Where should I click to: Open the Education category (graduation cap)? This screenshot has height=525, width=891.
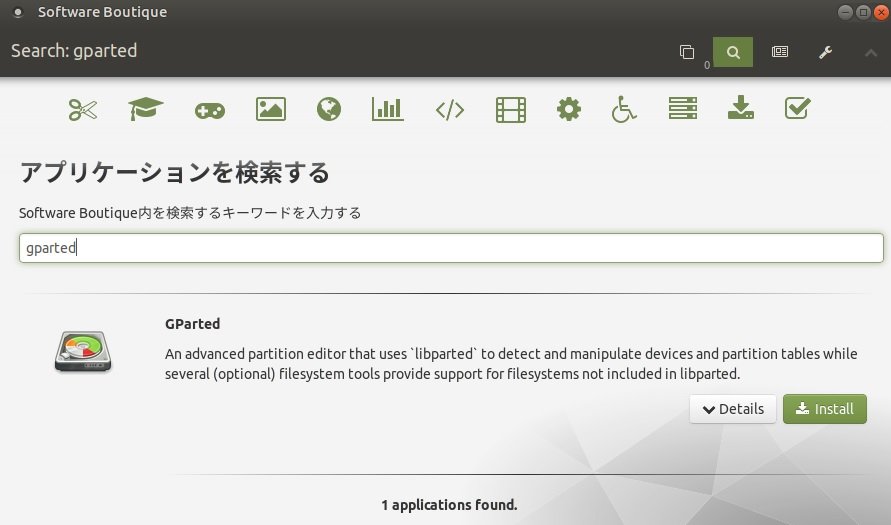click(x=145, y=109)
